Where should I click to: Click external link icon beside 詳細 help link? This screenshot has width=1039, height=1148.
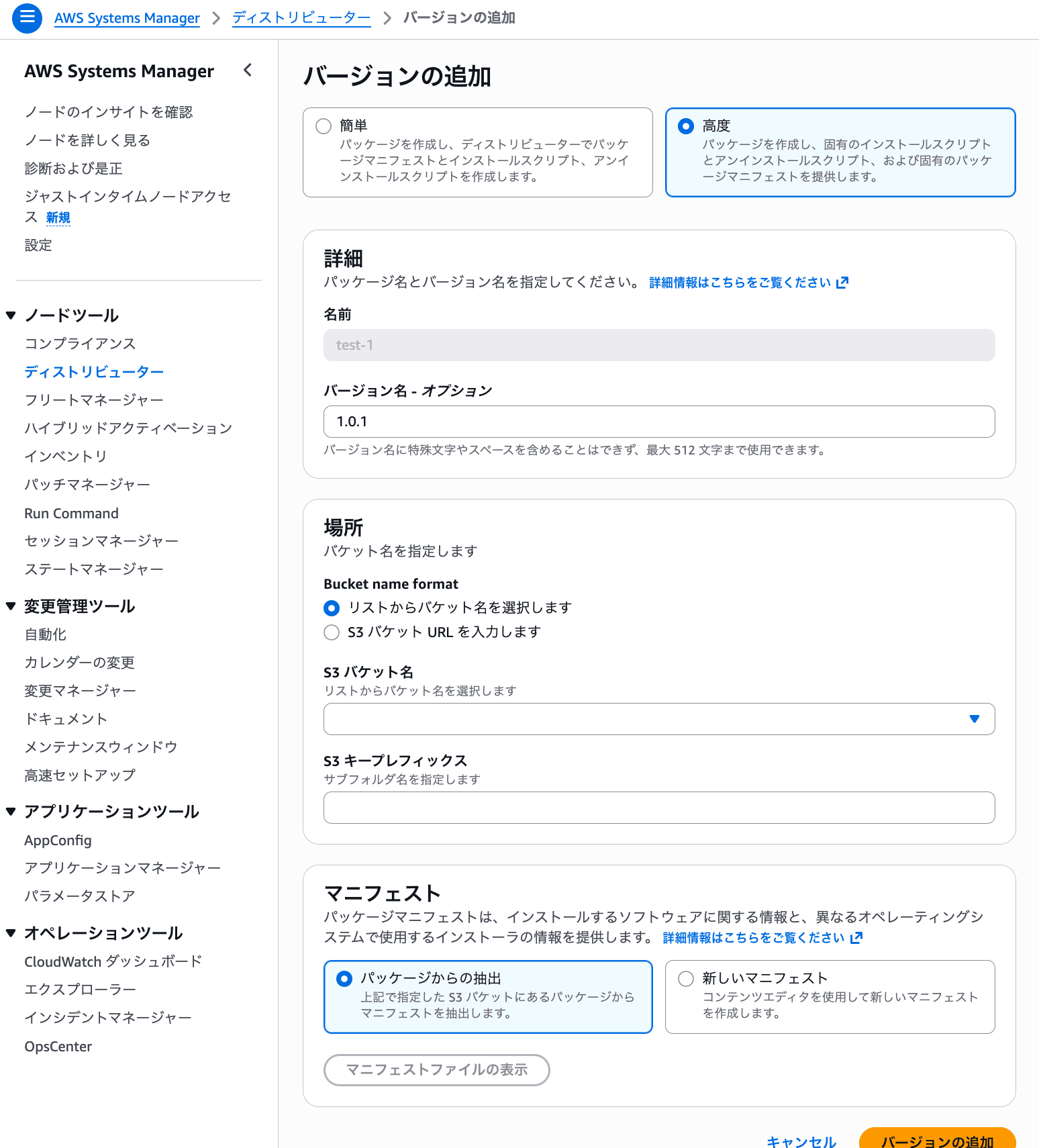click(842, 283)
